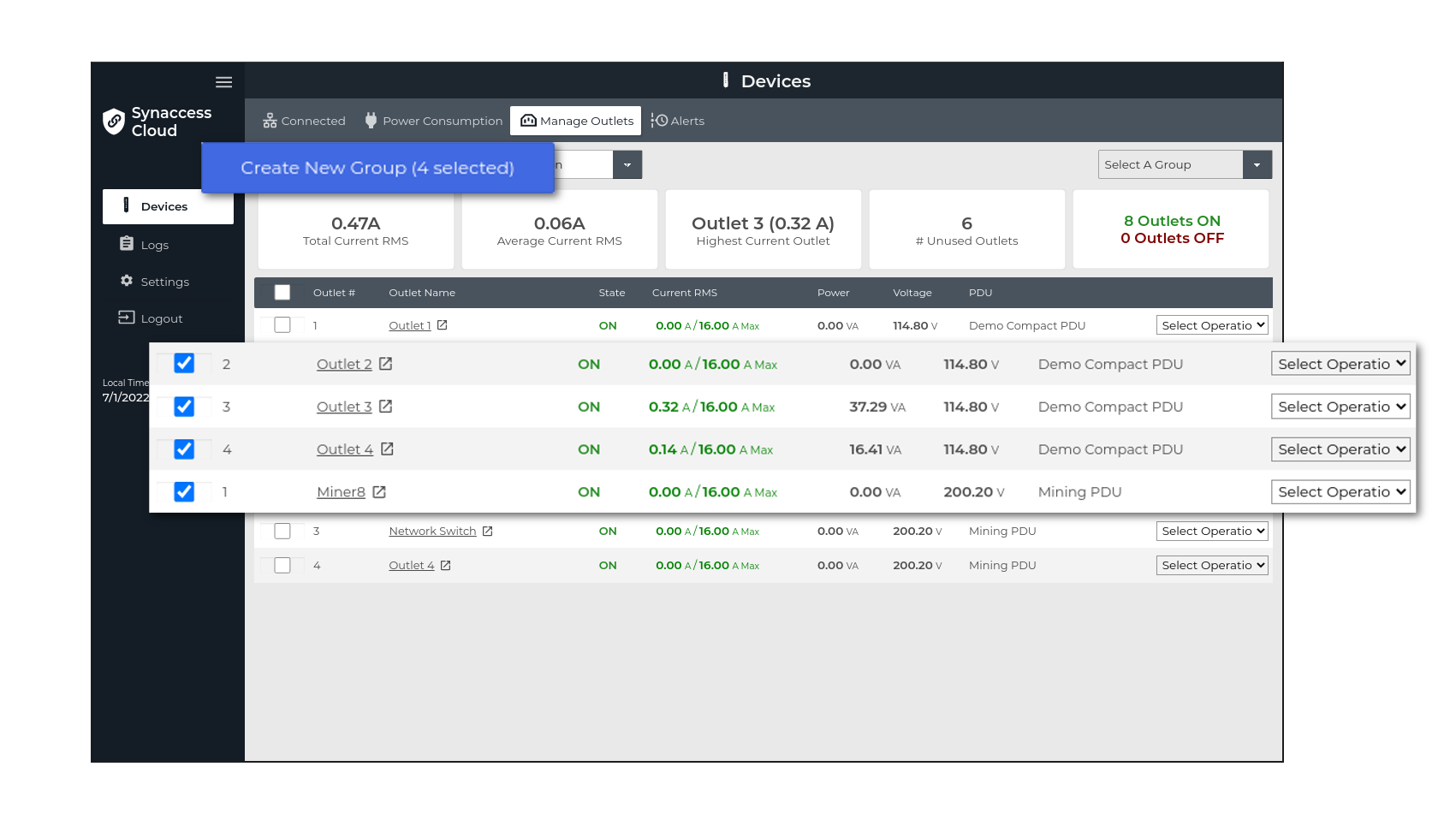Open Outlet 3 external link icon
The height and width of the screenshot is (820, 1456).
pos(386,407)
